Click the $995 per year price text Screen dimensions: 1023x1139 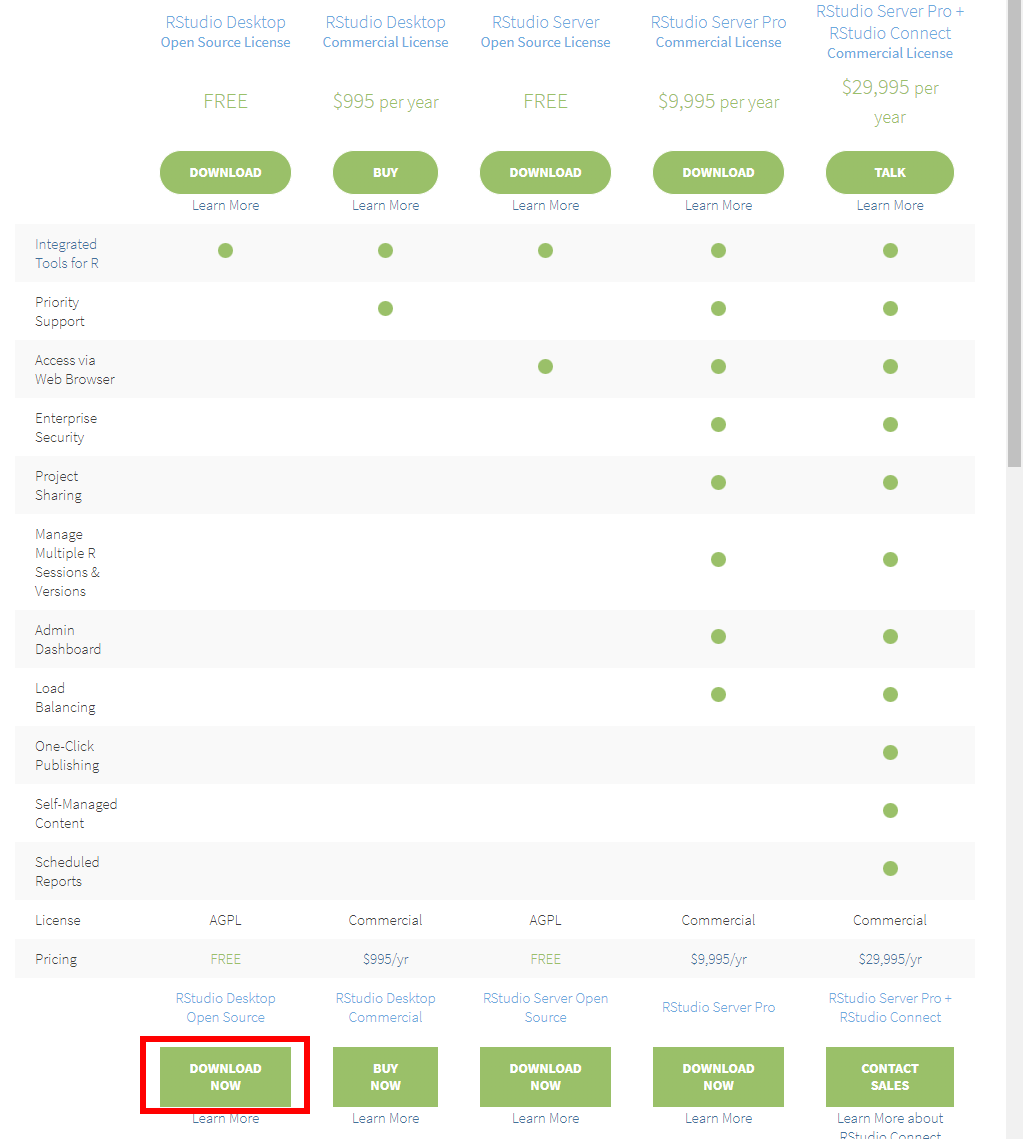point(385,102)
